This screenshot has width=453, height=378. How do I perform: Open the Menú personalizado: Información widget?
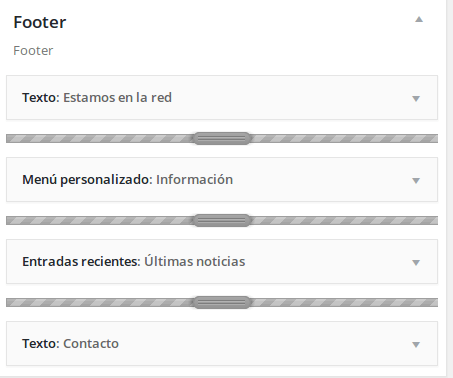(x=222, y=180)
